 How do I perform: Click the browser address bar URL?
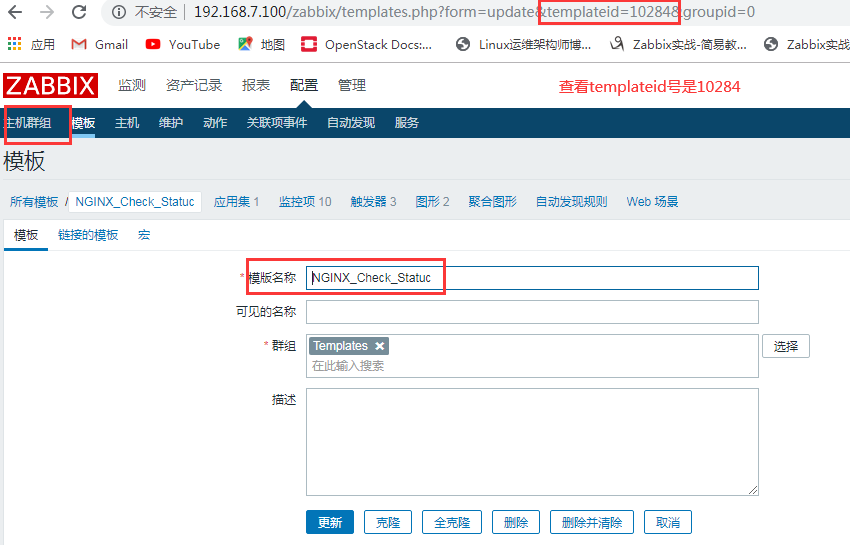click(x=474, y=12)
